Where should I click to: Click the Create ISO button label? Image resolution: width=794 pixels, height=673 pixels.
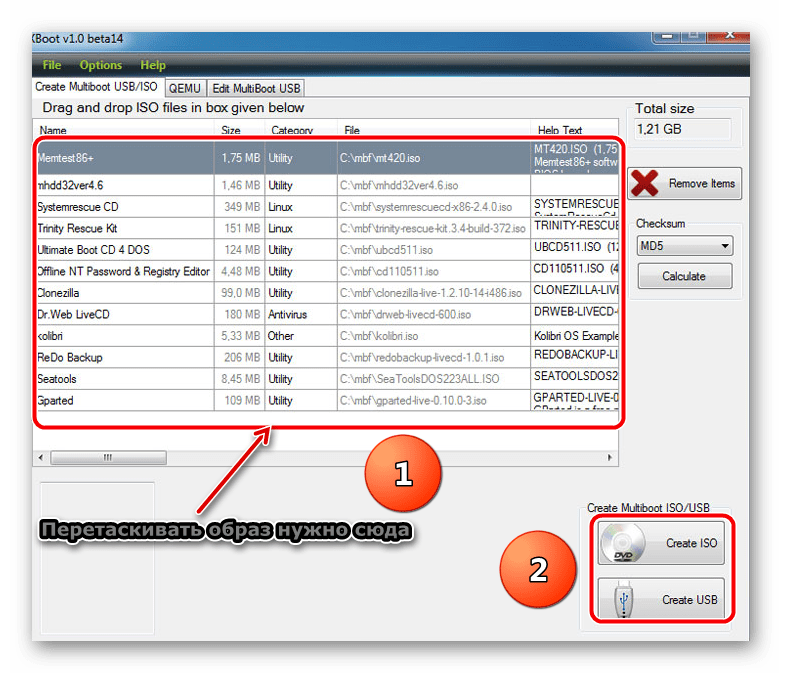(691, 543)
